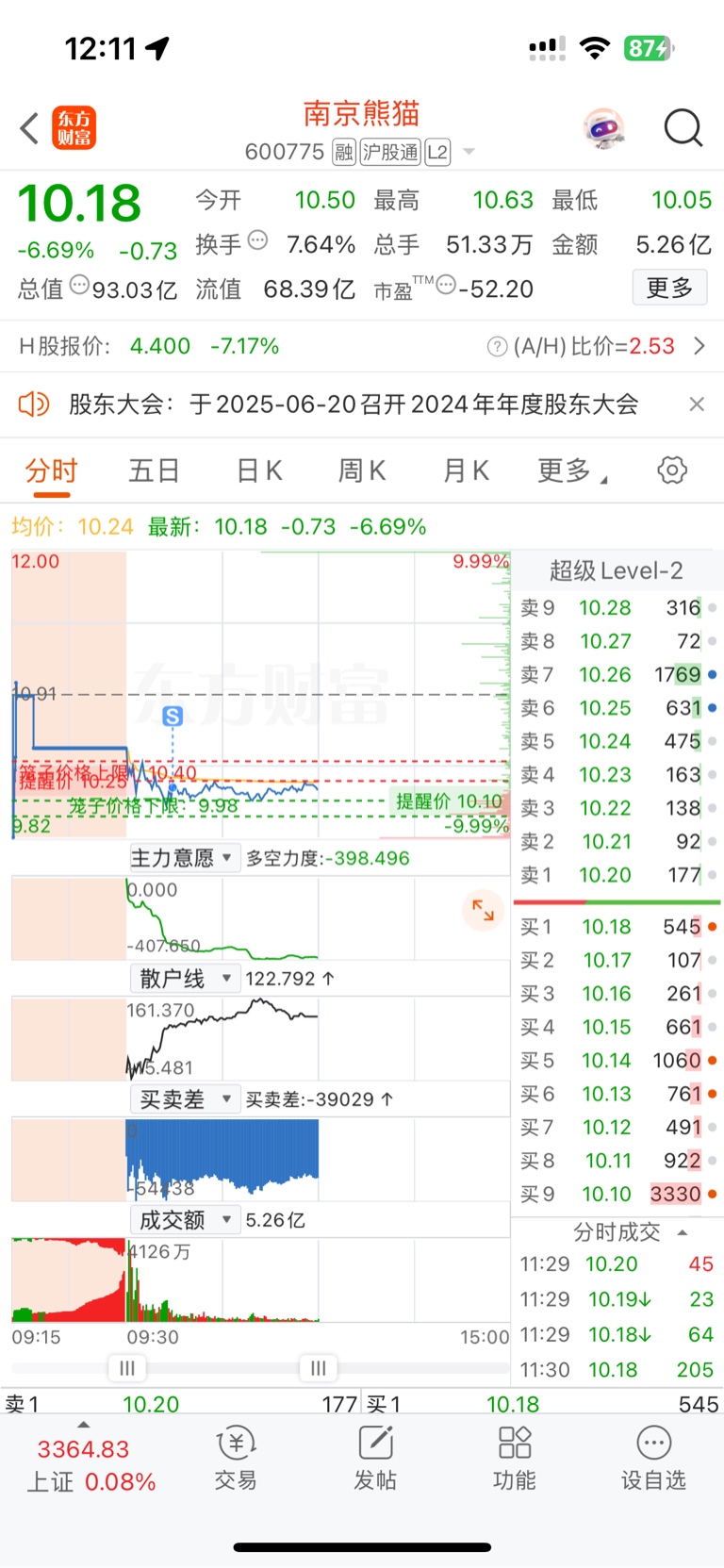Dismiss the 股东大会 notice banner
Viewport: 724px width, 1568px height.
tap(697, 404)
